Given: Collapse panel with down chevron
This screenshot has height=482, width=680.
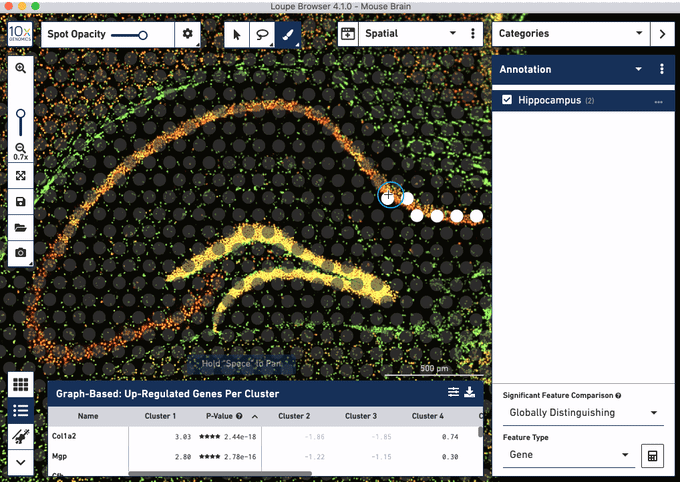Looking at the screenshot, I should pyautogui.click(x=20, y=462).
